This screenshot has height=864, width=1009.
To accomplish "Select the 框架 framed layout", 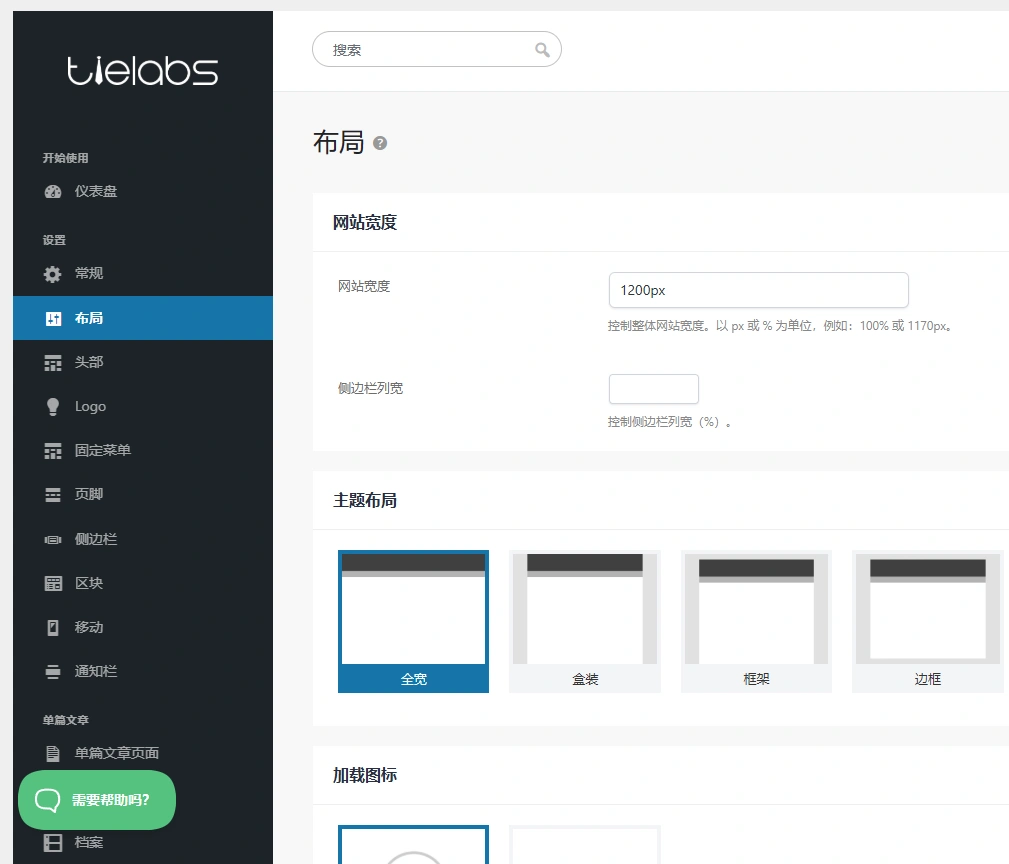I will (755, 620).
